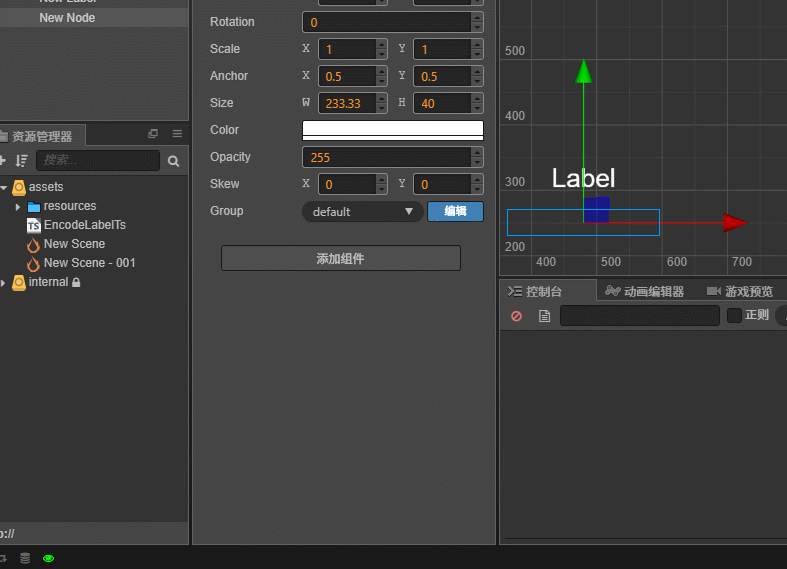Screen dimensions: 787x569
Task: Click the search magnifier icon in assets panel
Action: click(174, 161)
